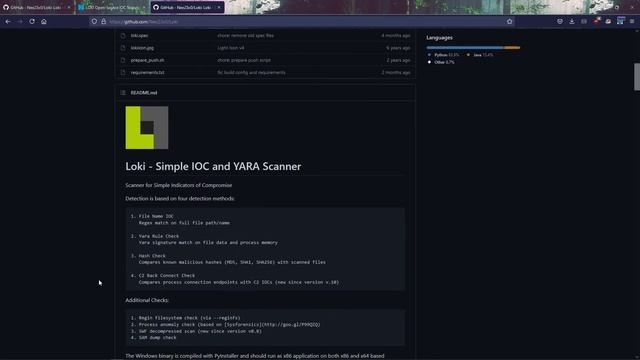The height and width of the screenshot is (360, 640).
Task: Click the page vertical scrollbar thumb
Action: point(637,76)
